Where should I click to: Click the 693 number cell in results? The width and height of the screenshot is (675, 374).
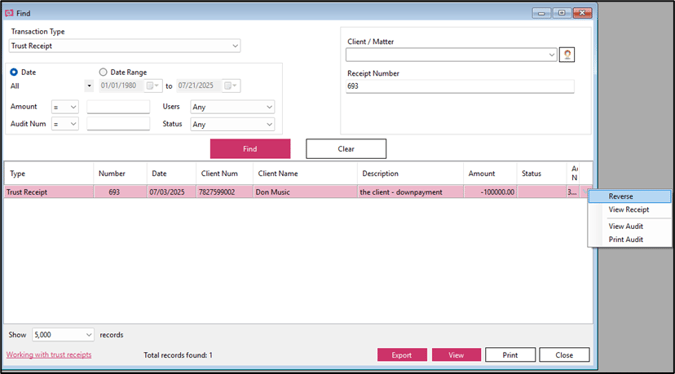coord(120,192)
